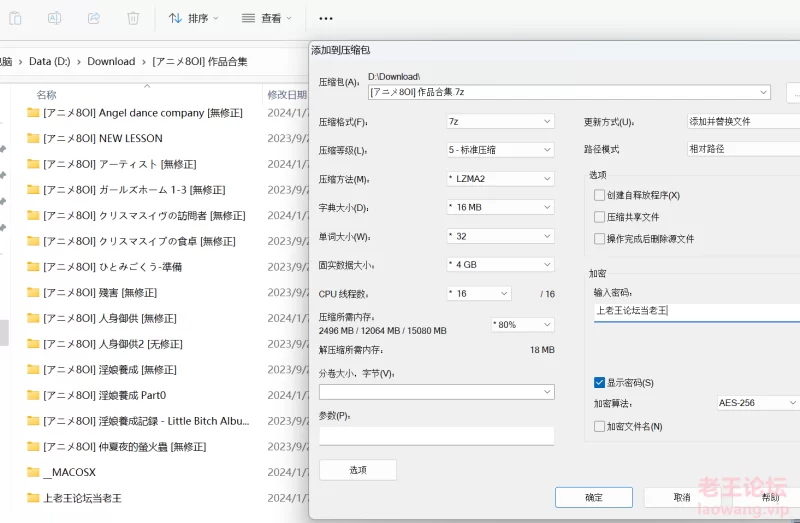The width and height of the screenshot is (800, 523).
Task: Click the rename icon in Explorer toolbar
Action: pyautogui.click(x=55, y=18)
